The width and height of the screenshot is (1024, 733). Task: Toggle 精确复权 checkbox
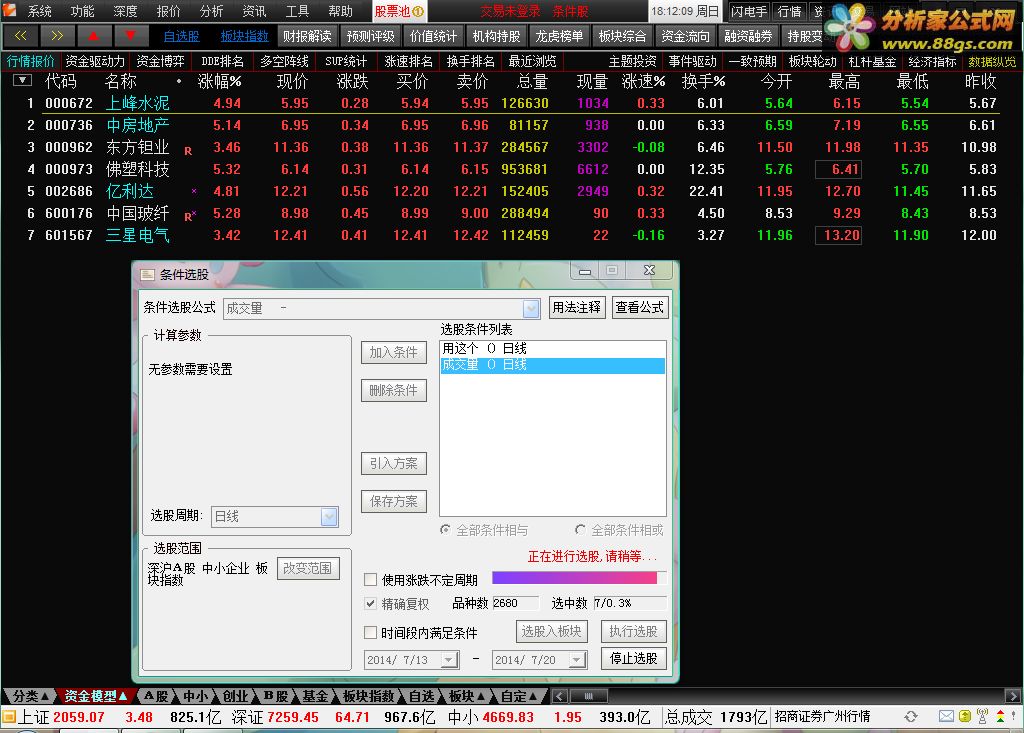coord(370,604)
